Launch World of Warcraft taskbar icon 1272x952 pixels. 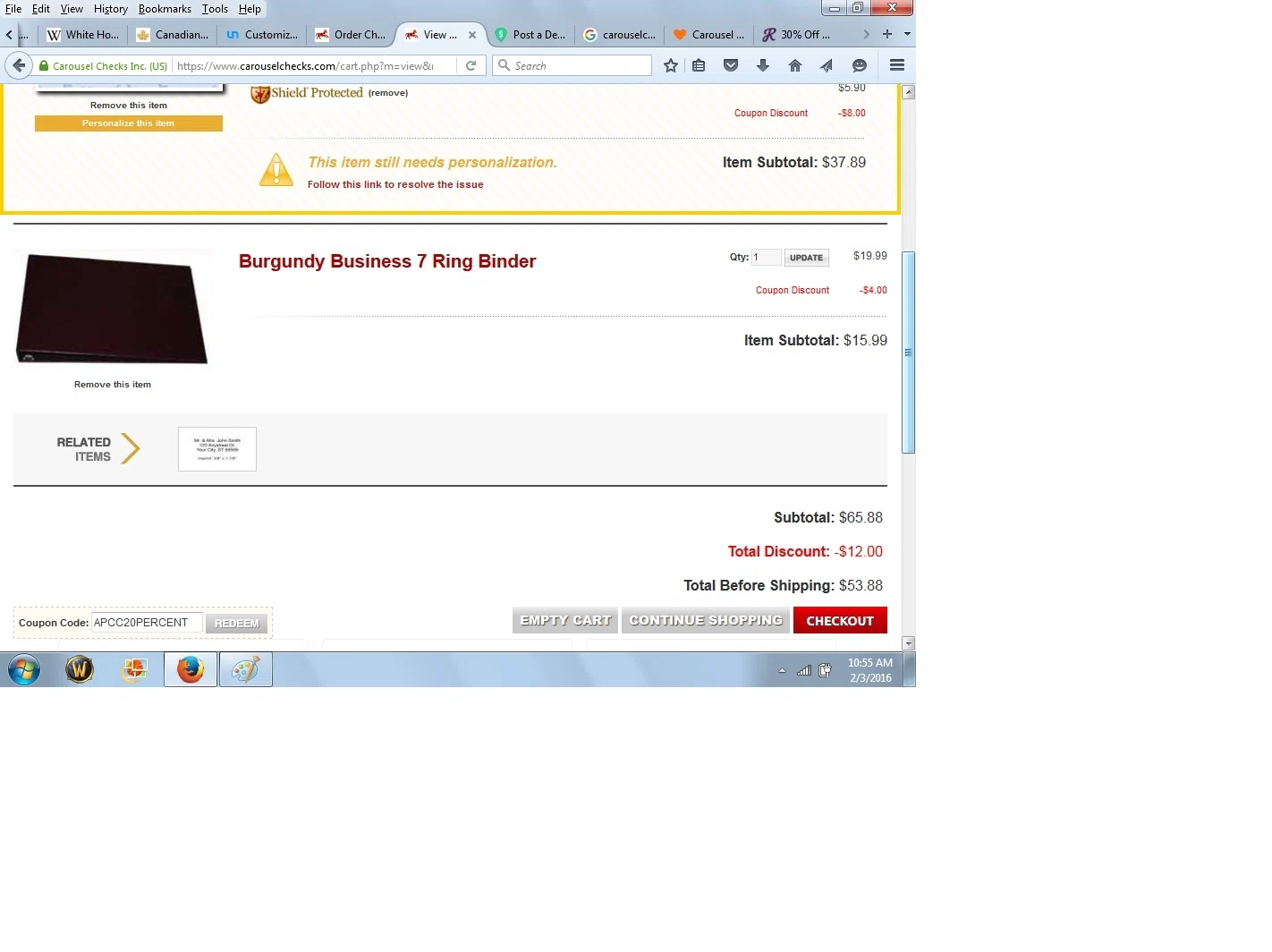pyautogui.click(x=80, y=669)
